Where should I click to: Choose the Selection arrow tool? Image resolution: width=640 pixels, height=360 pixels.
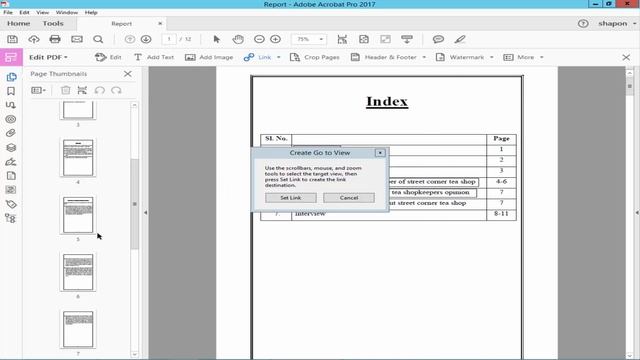(217, 39)
